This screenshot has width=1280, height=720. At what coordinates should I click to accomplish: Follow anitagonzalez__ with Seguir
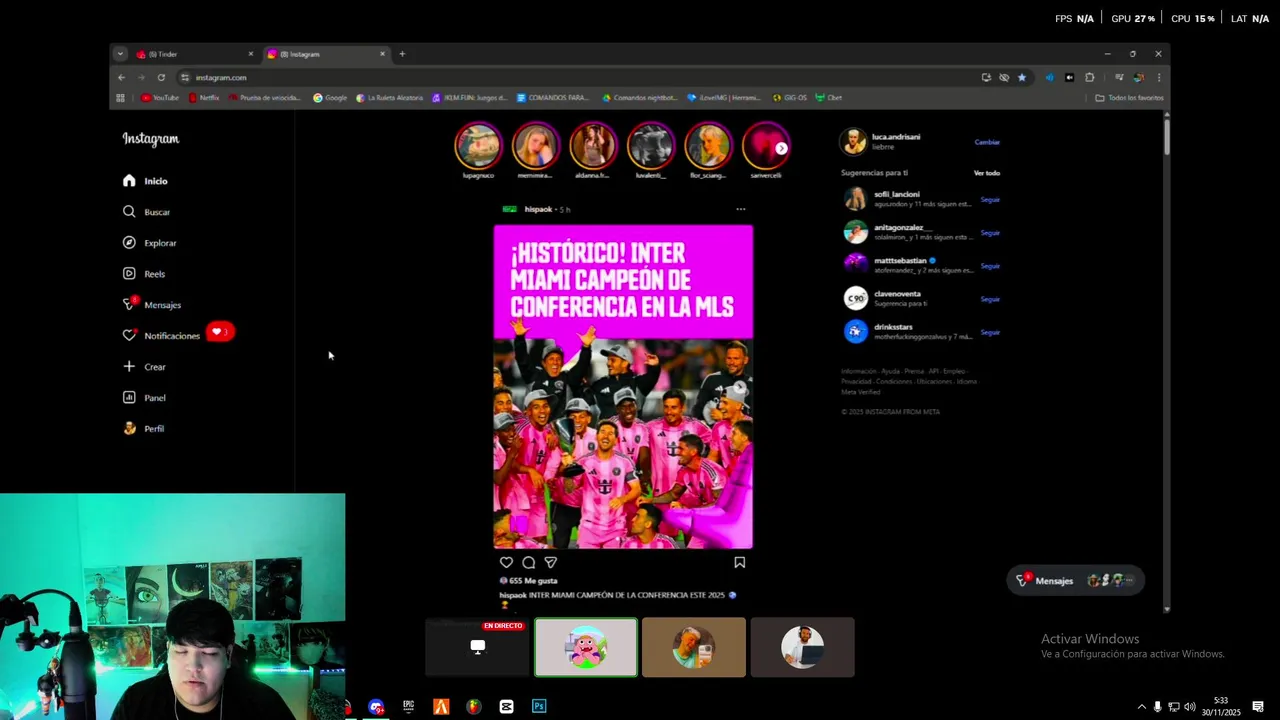[990, 233]
